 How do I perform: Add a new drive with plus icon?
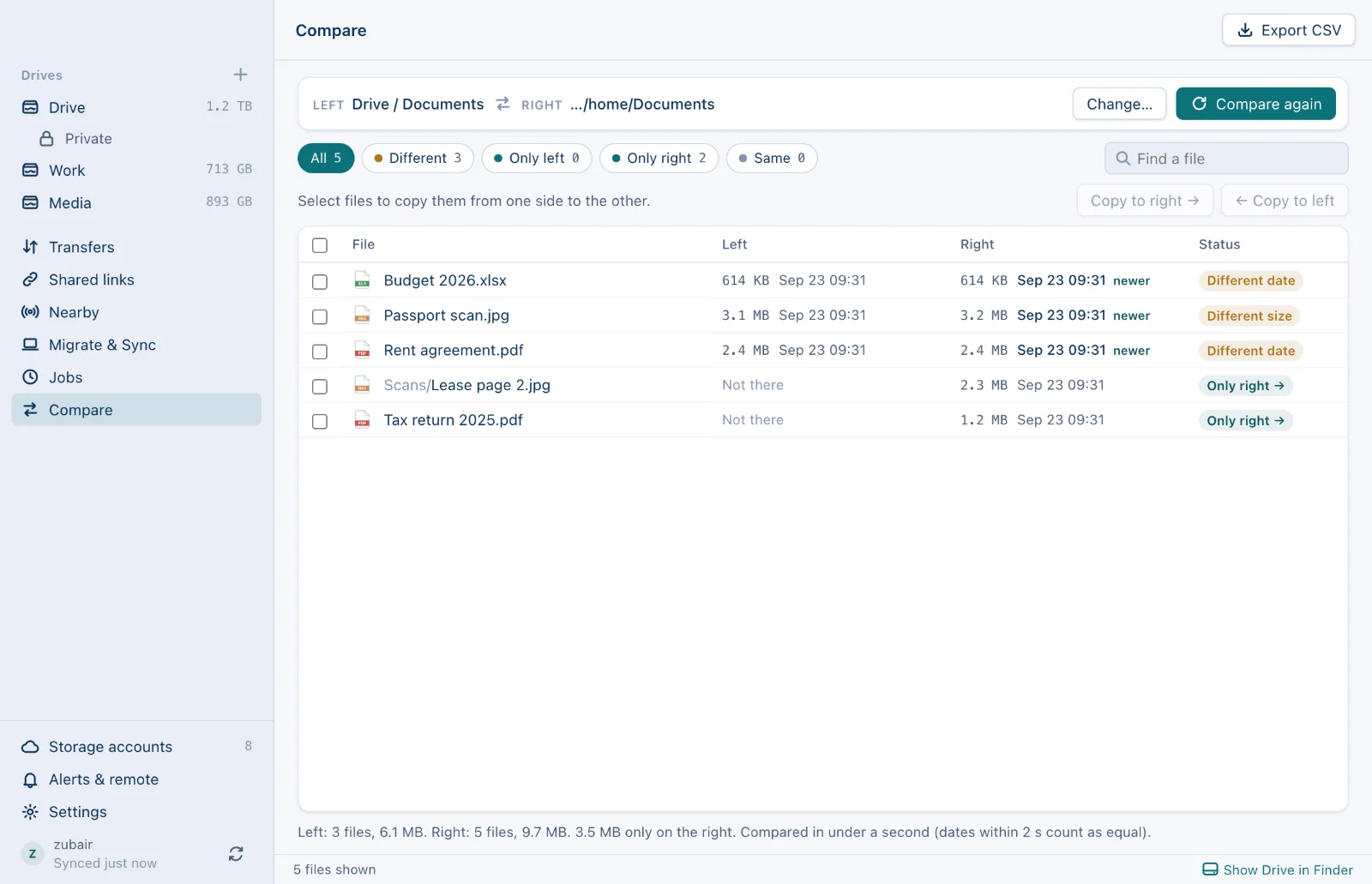coord(240,75)
